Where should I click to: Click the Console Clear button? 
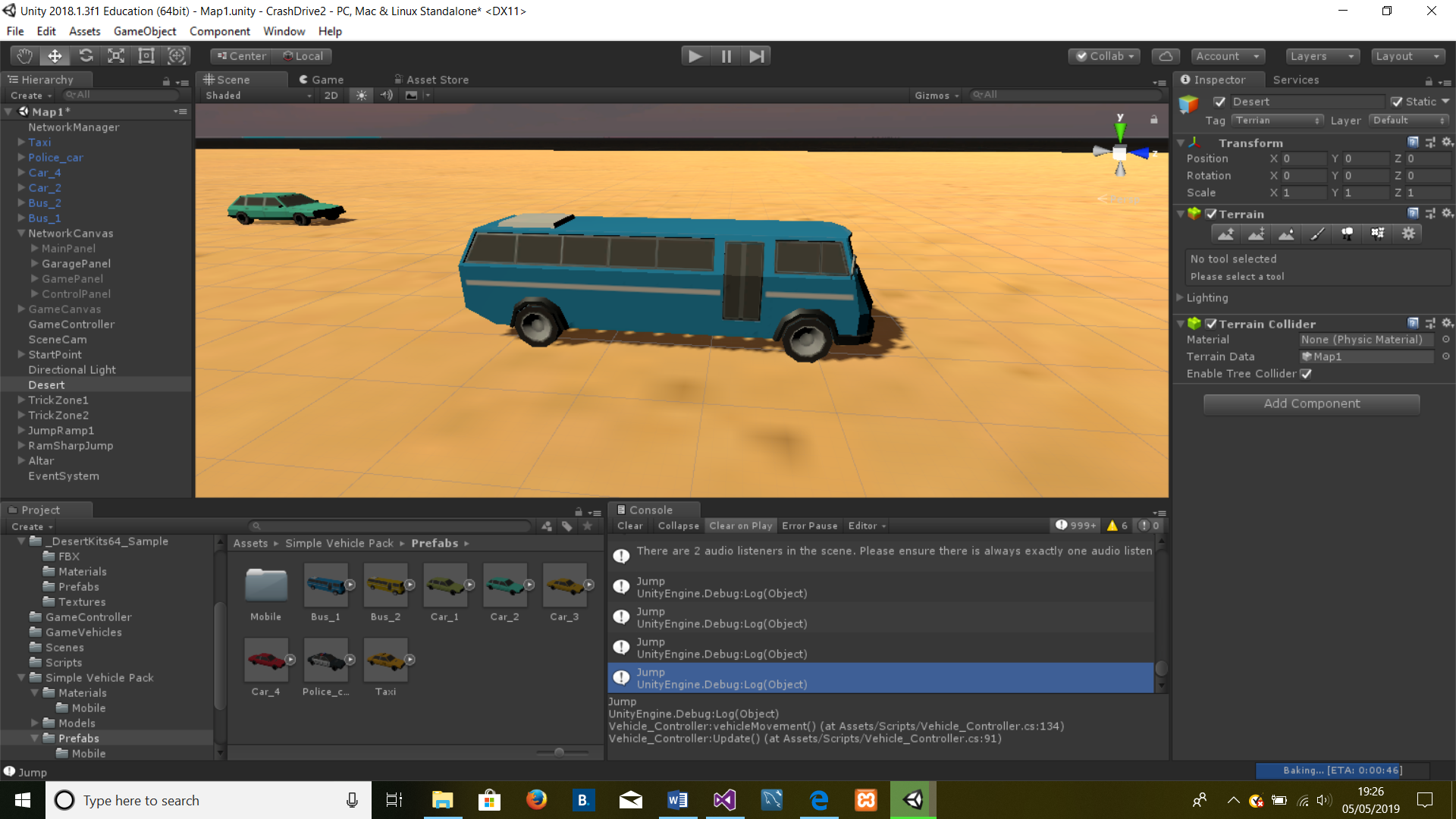629,526
